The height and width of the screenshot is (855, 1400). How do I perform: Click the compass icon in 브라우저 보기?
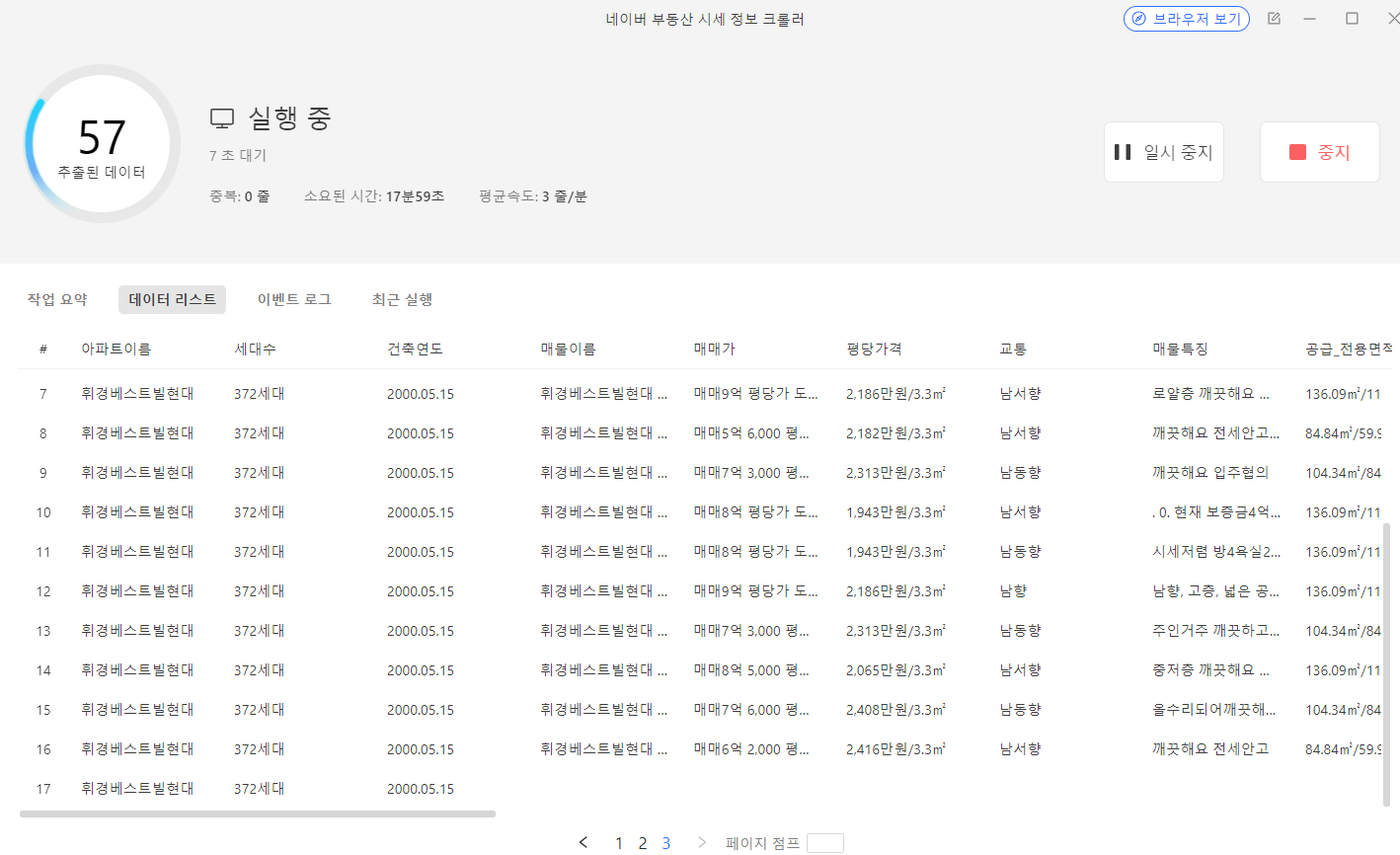point(1138,19)
